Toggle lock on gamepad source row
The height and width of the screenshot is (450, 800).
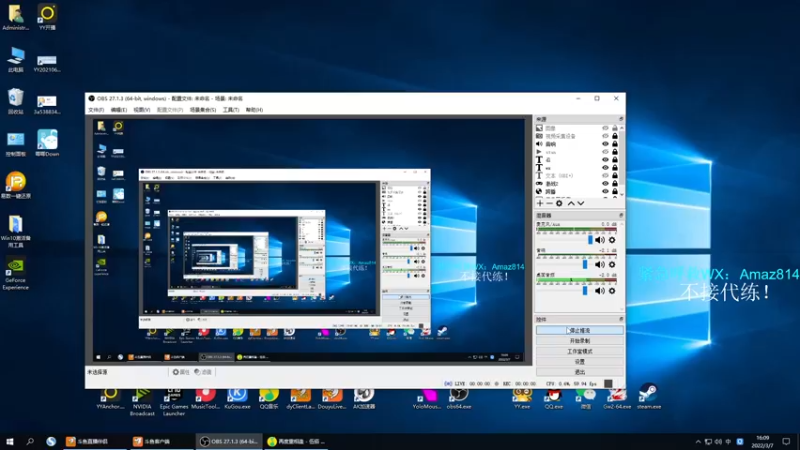tap(615, 184)
